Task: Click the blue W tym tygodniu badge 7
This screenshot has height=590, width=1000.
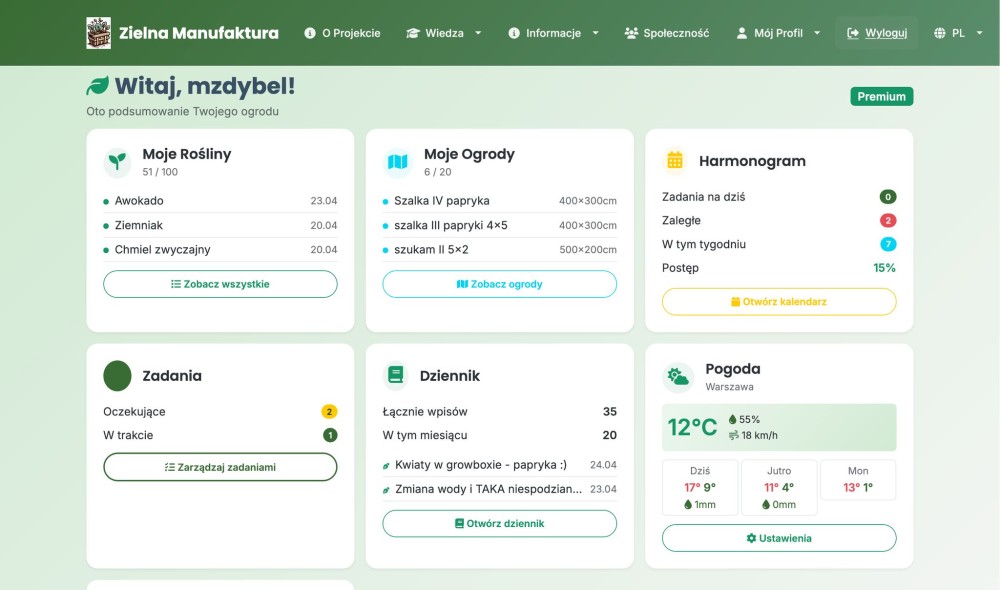Action: point(888,244)
